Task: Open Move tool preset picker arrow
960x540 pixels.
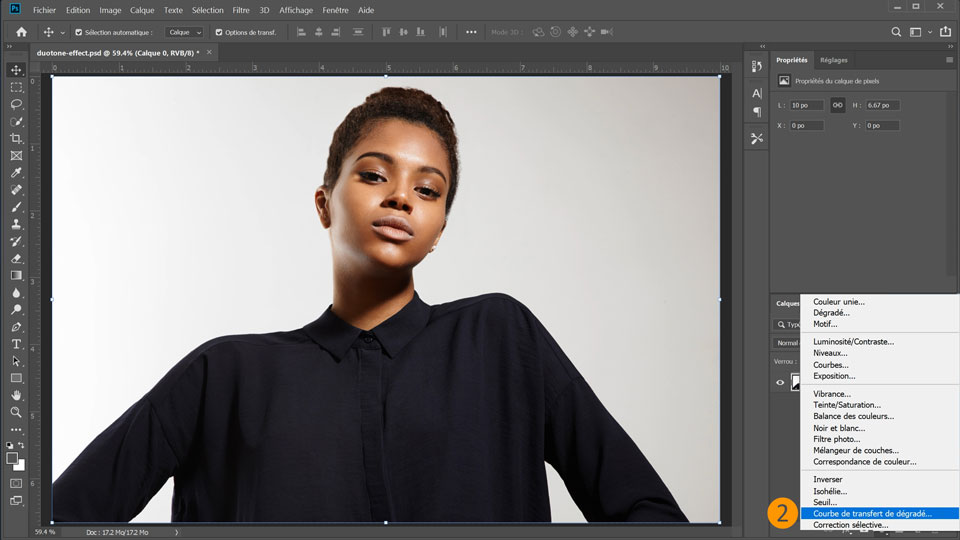Action: pos(62,32)
